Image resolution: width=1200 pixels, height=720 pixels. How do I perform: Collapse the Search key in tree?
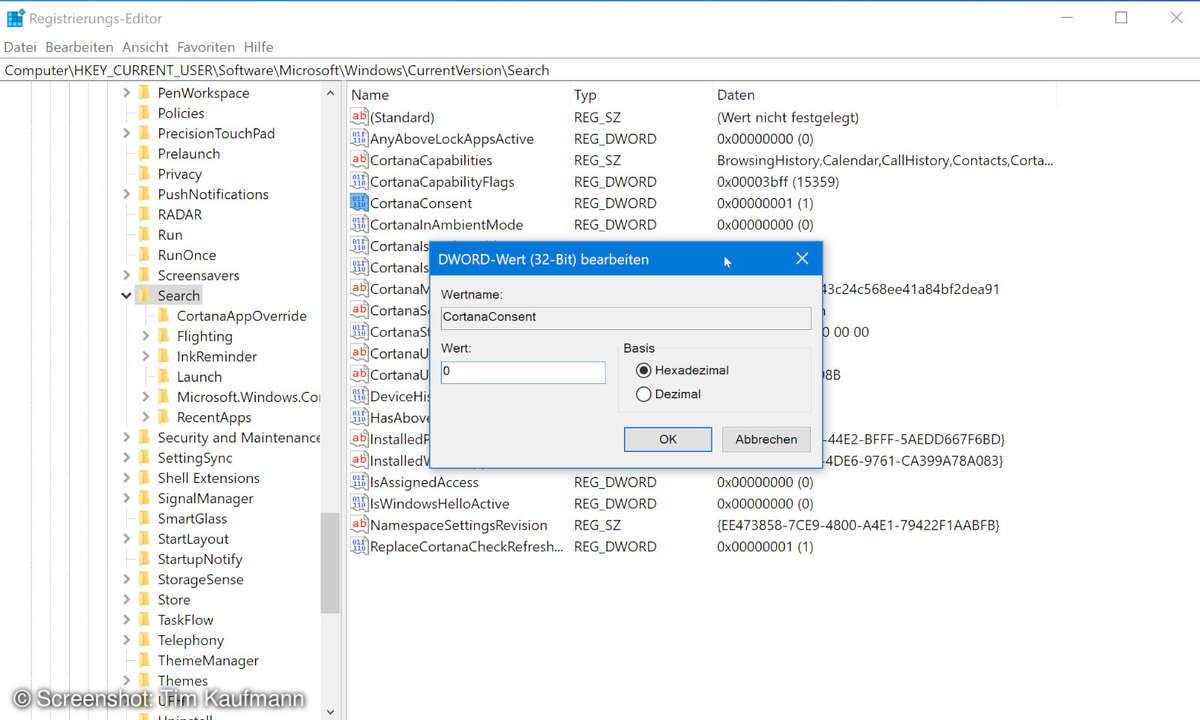[126, 296]
